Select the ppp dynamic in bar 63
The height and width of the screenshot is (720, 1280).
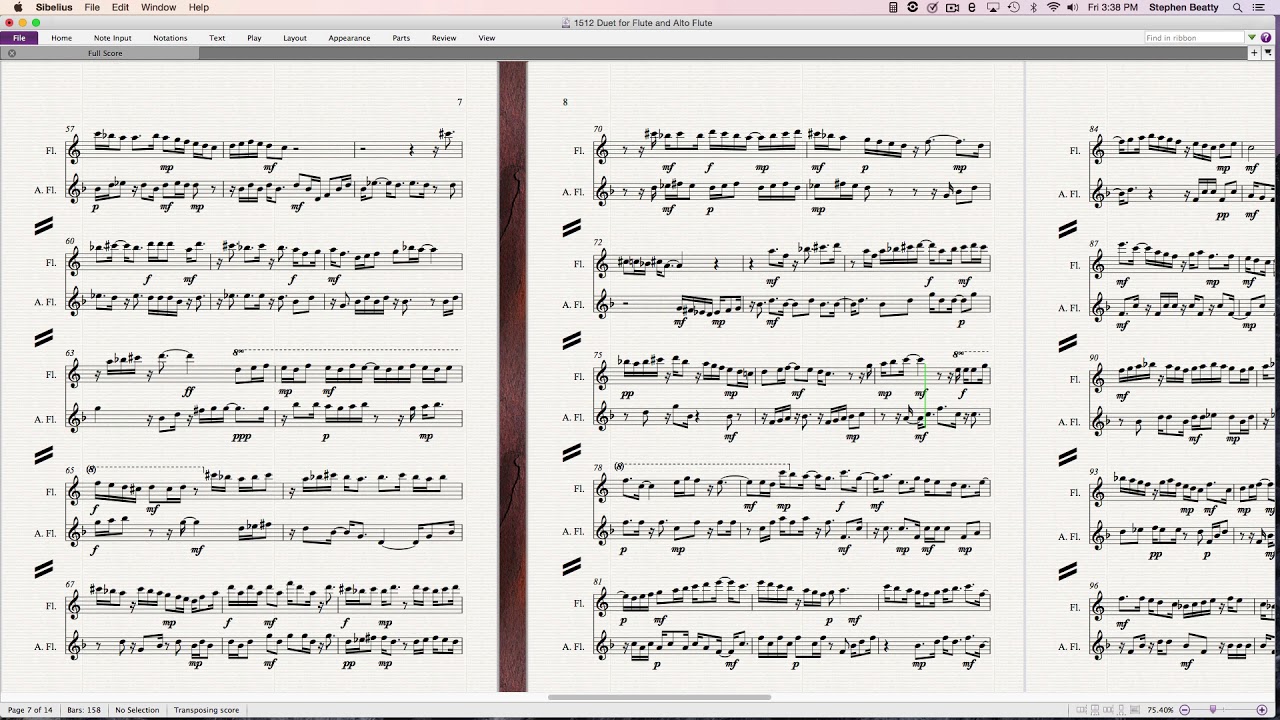(241, 436)
